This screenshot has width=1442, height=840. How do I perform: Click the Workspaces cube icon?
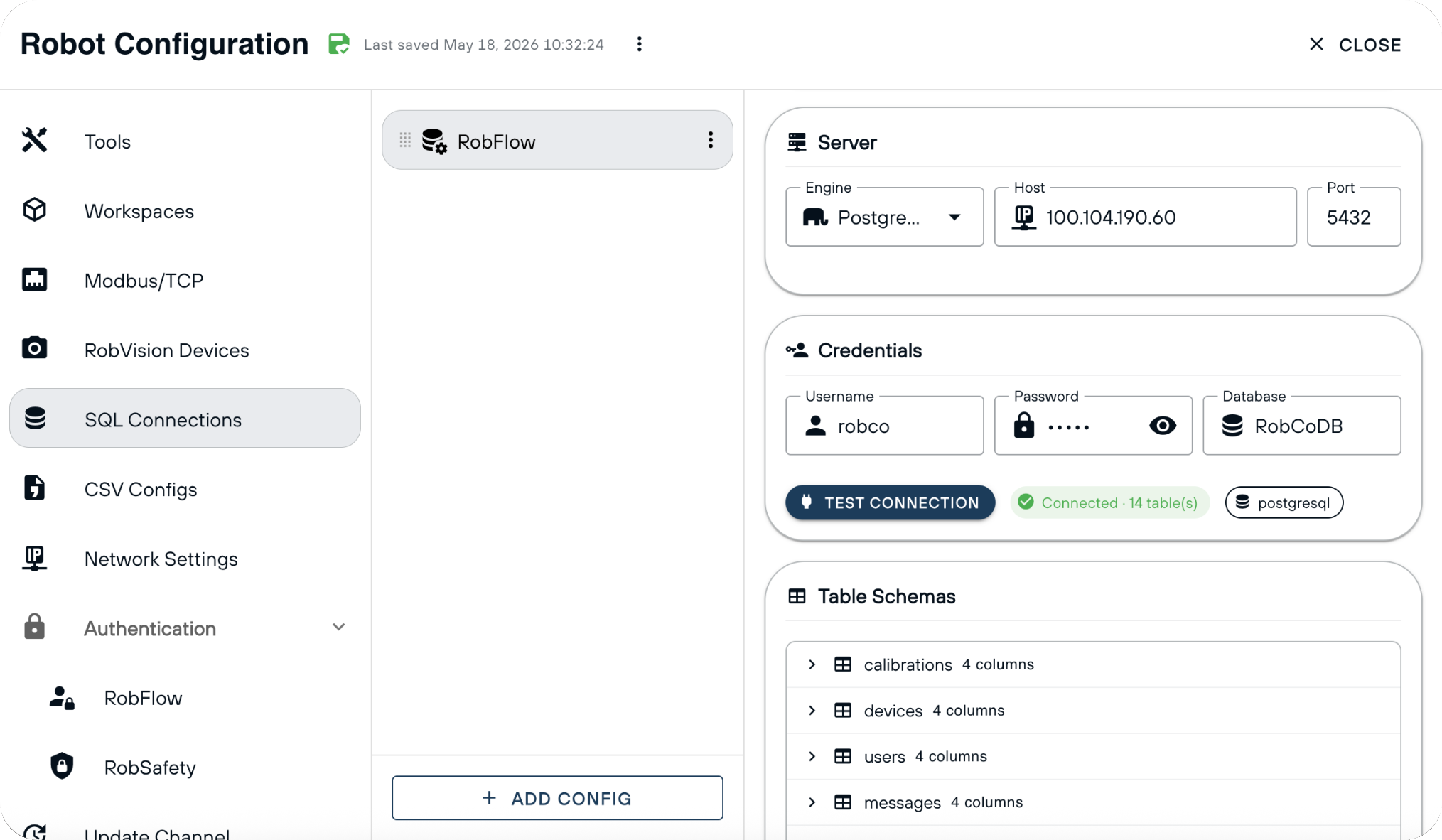34,210
